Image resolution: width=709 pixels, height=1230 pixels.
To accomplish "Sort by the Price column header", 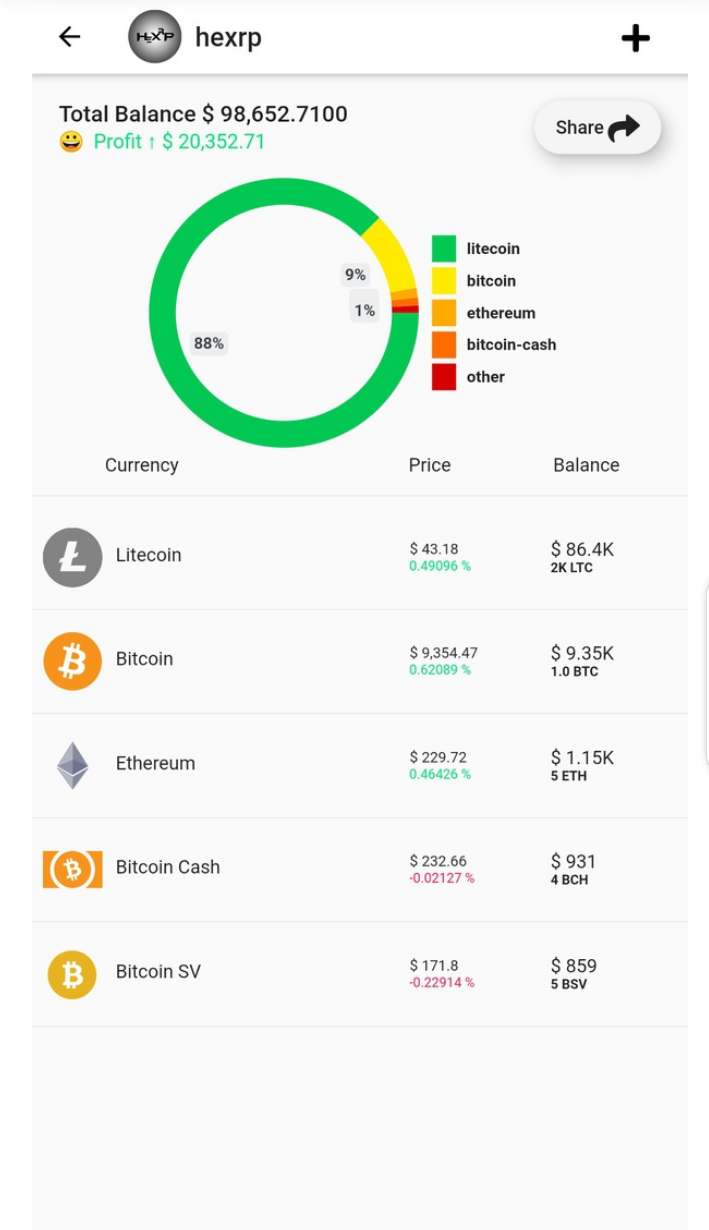I will pos(430,465).
